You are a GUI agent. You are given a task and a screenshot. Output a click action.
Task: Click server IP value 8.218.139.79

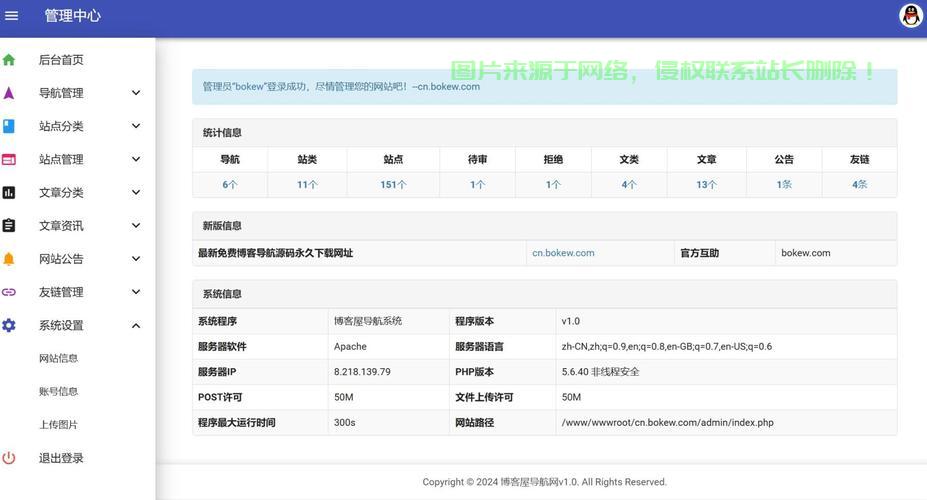click(x=362, y=372)
